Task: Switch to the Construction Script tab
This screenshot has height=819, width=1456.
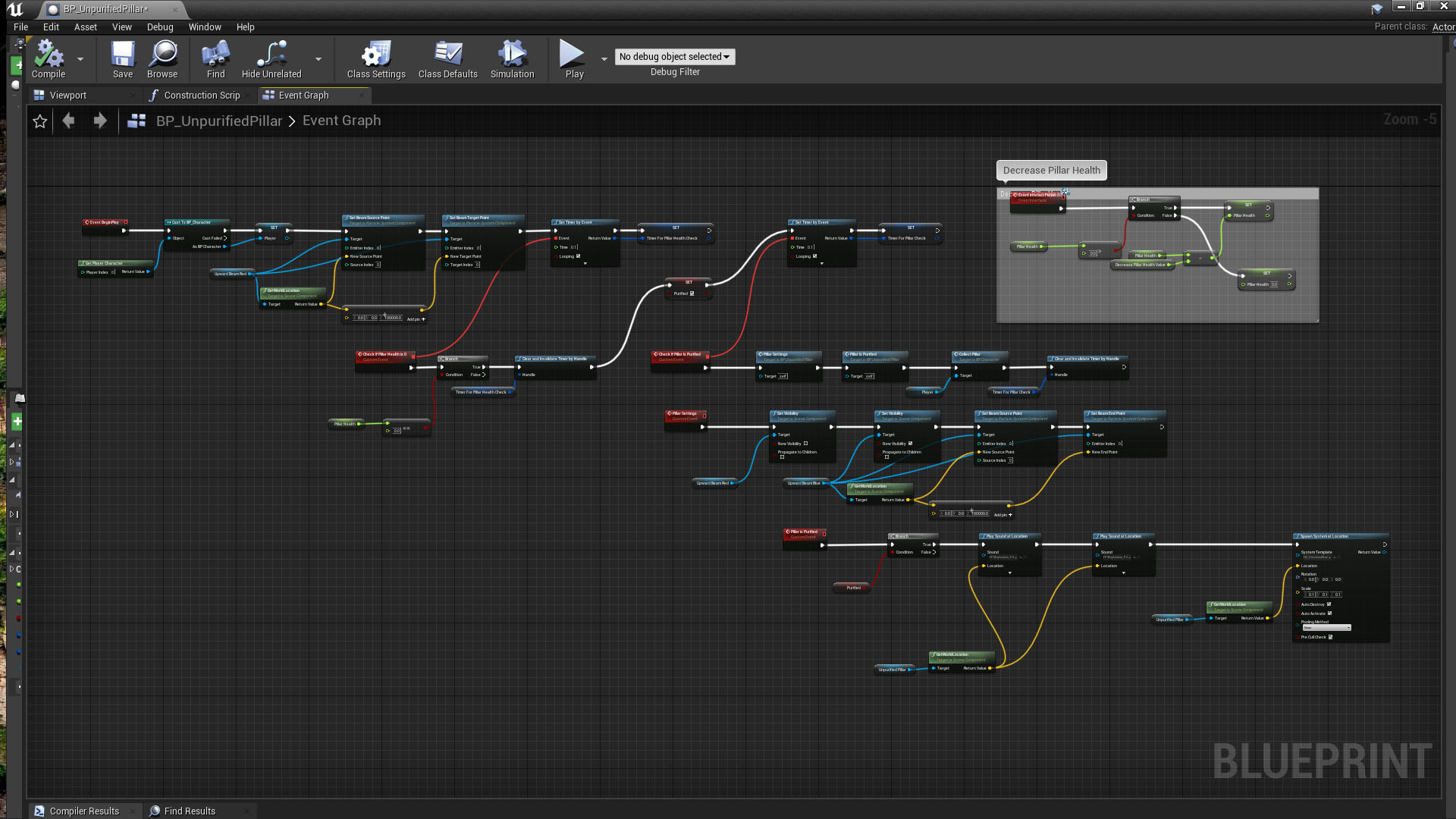Action: coord(202,96)
